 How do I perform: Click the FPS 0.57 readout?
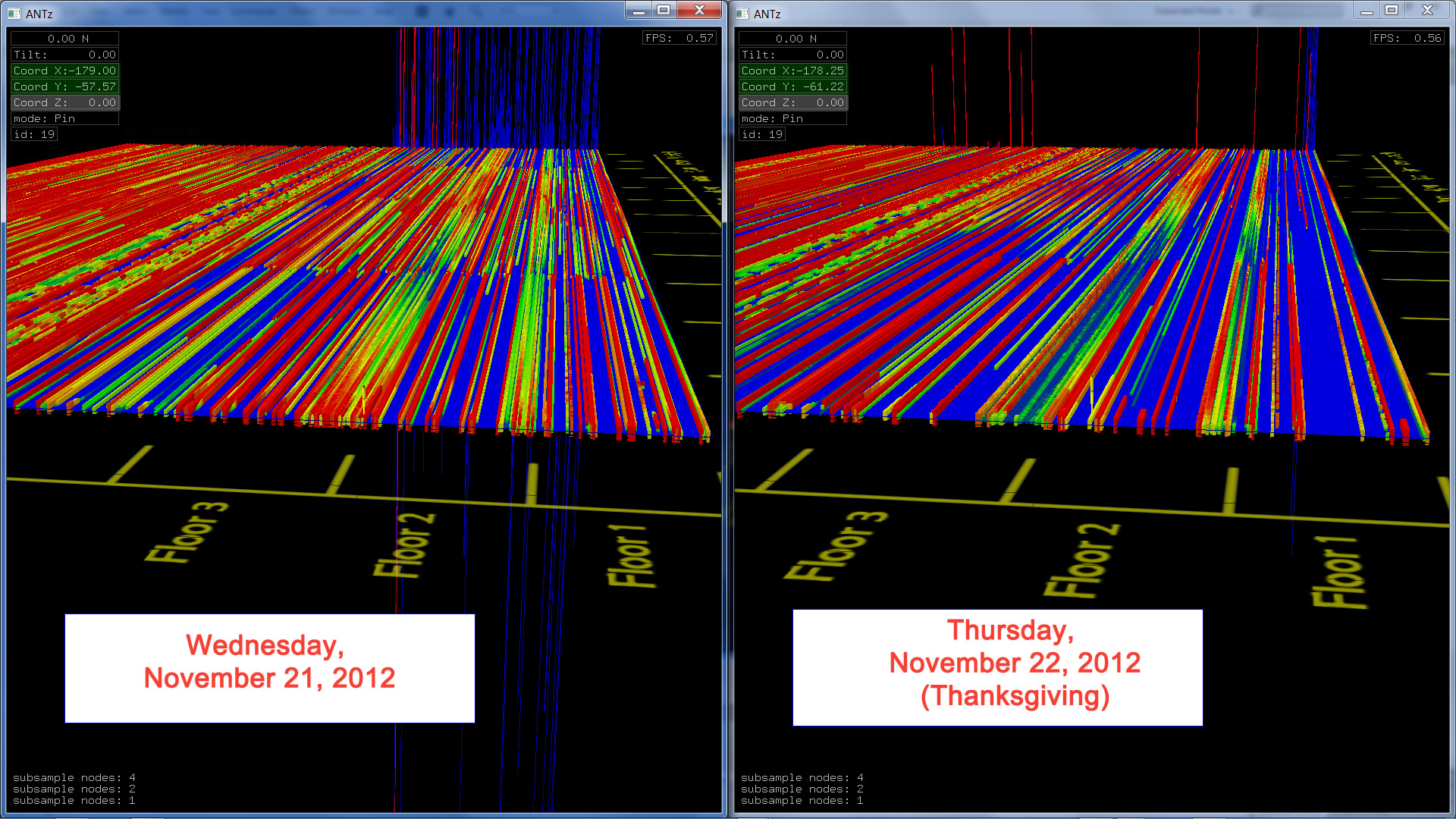pyautogui.click(x=679, y=38)
